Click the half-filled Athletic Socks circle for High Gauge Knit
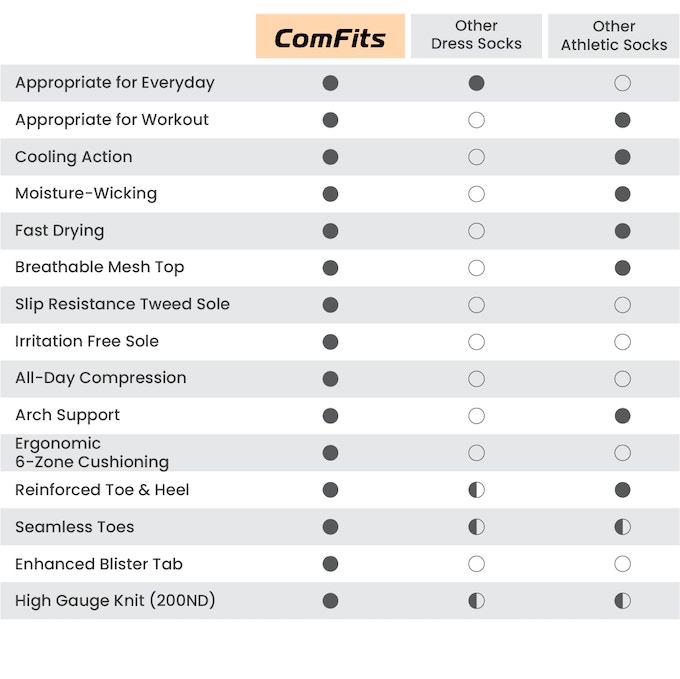 (x=622, y=601)
